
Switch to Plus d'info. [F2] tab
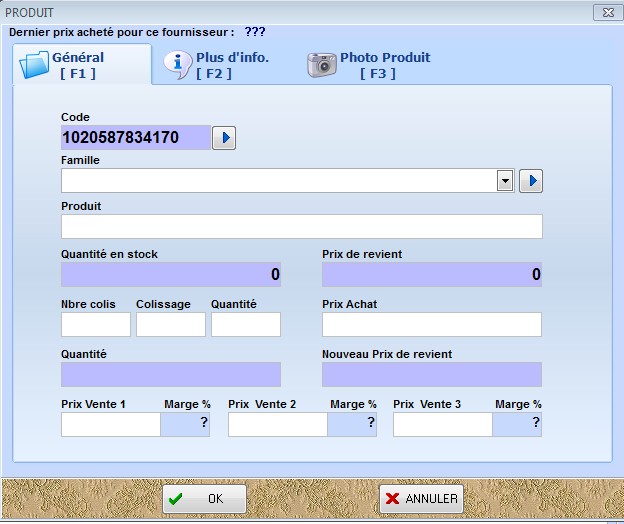coord(217,65)
